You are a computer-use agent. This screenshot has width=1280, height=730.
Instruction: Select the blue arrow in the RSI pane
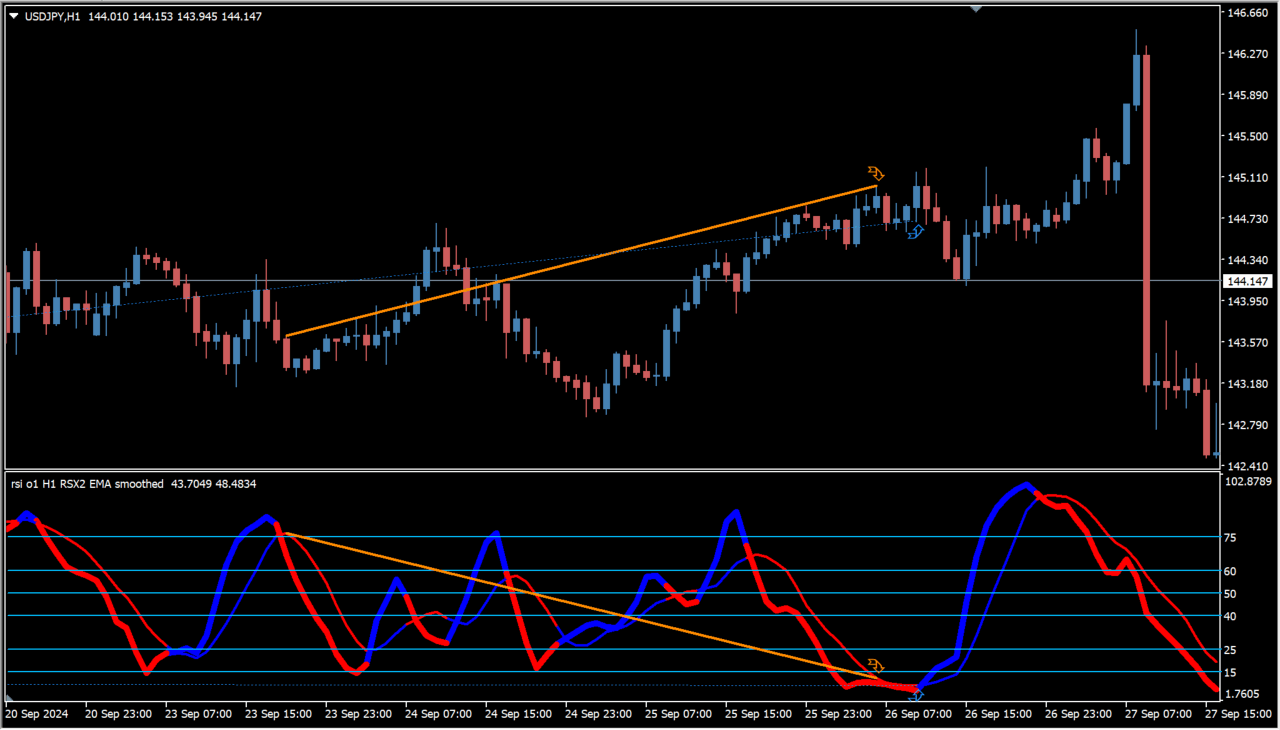pyautogui.click(x=917, y=694)
